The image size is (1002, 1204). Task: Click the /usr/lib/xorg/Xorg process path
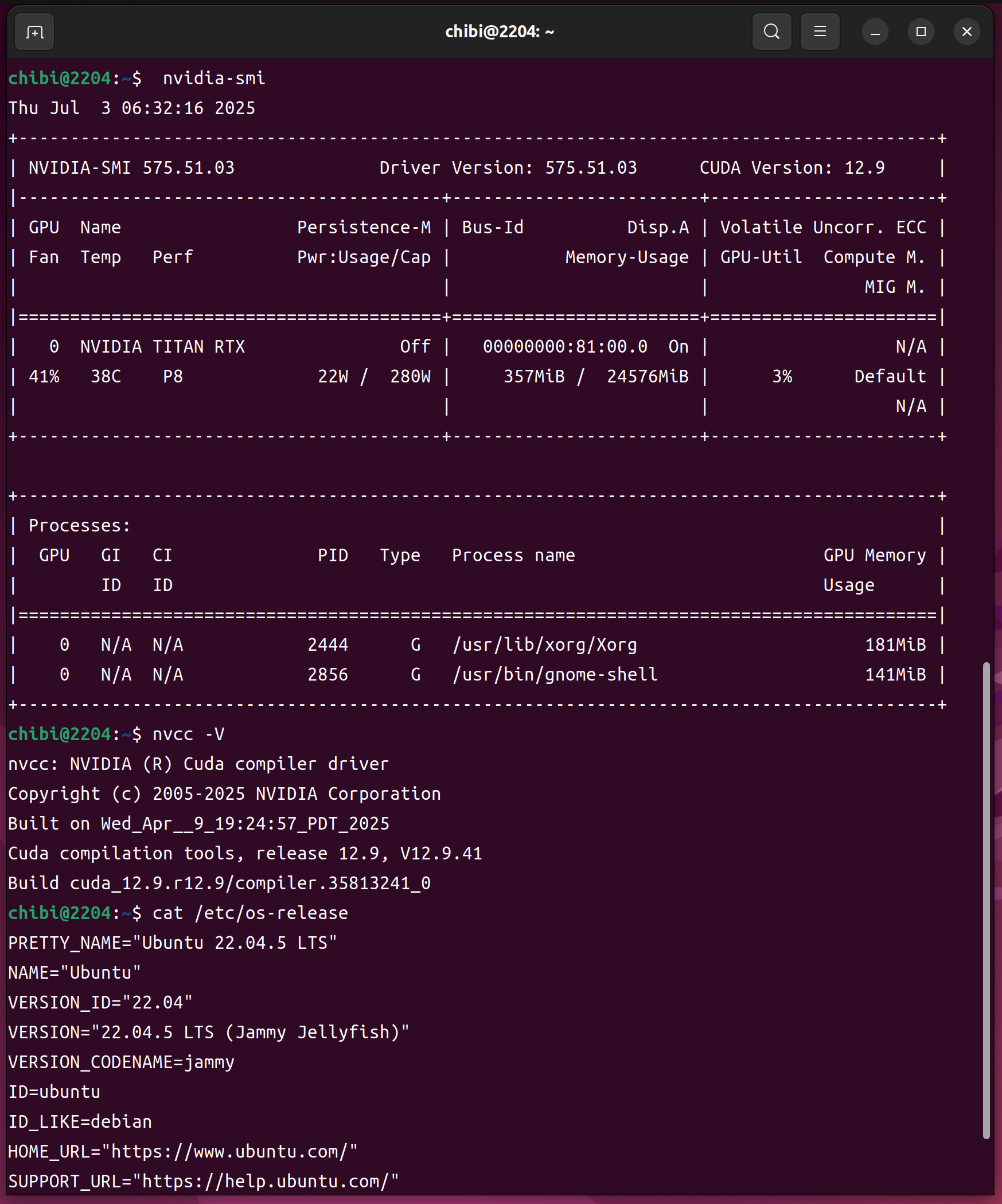pos(544,645)
